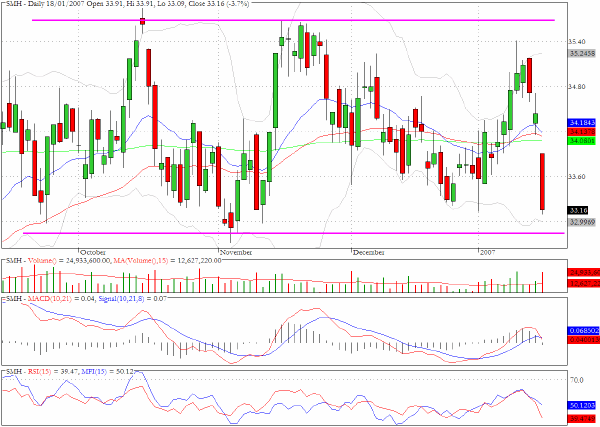The image size is (600, 427).
Task: Select the black 33.16 closing price tag
Action: click(x=578, y=210)
